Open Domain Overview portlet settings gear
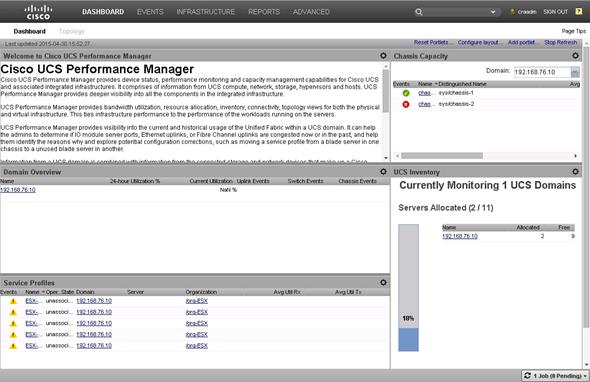The width and height of the screenshot is (590, 382). pyautogui.click(x=383, y=172)
